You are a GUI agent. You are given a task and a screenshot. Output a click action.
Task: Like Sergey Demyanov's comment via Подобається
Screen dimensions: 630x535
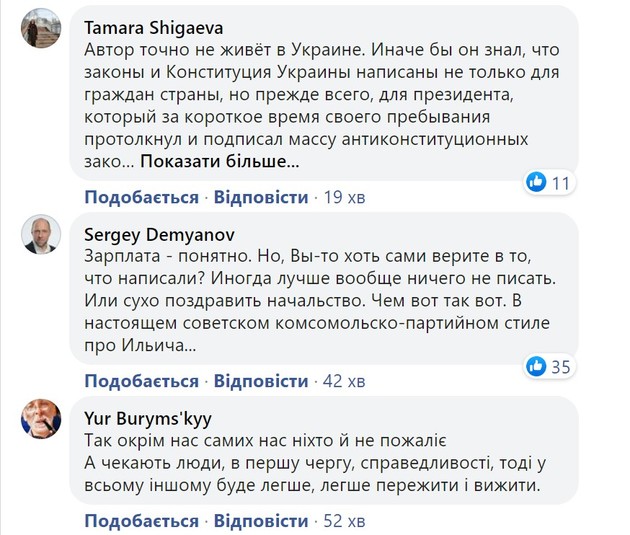pyautogui.click(x=141, y=381)
